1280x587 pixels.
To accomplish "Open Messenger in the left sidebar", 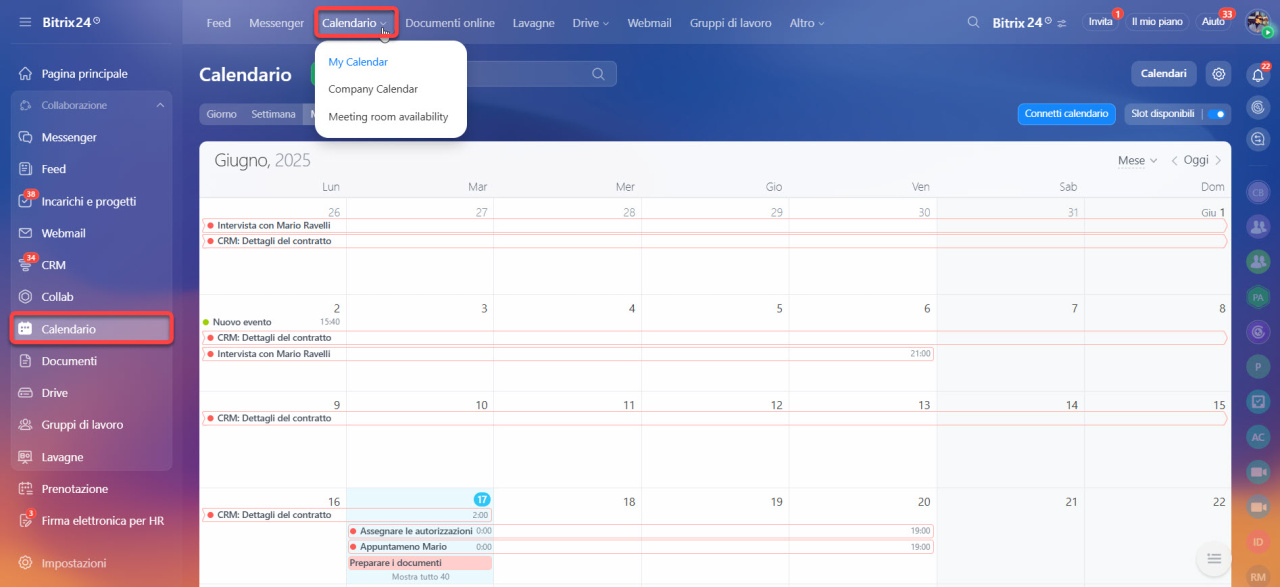I will [x=71, y=137].
